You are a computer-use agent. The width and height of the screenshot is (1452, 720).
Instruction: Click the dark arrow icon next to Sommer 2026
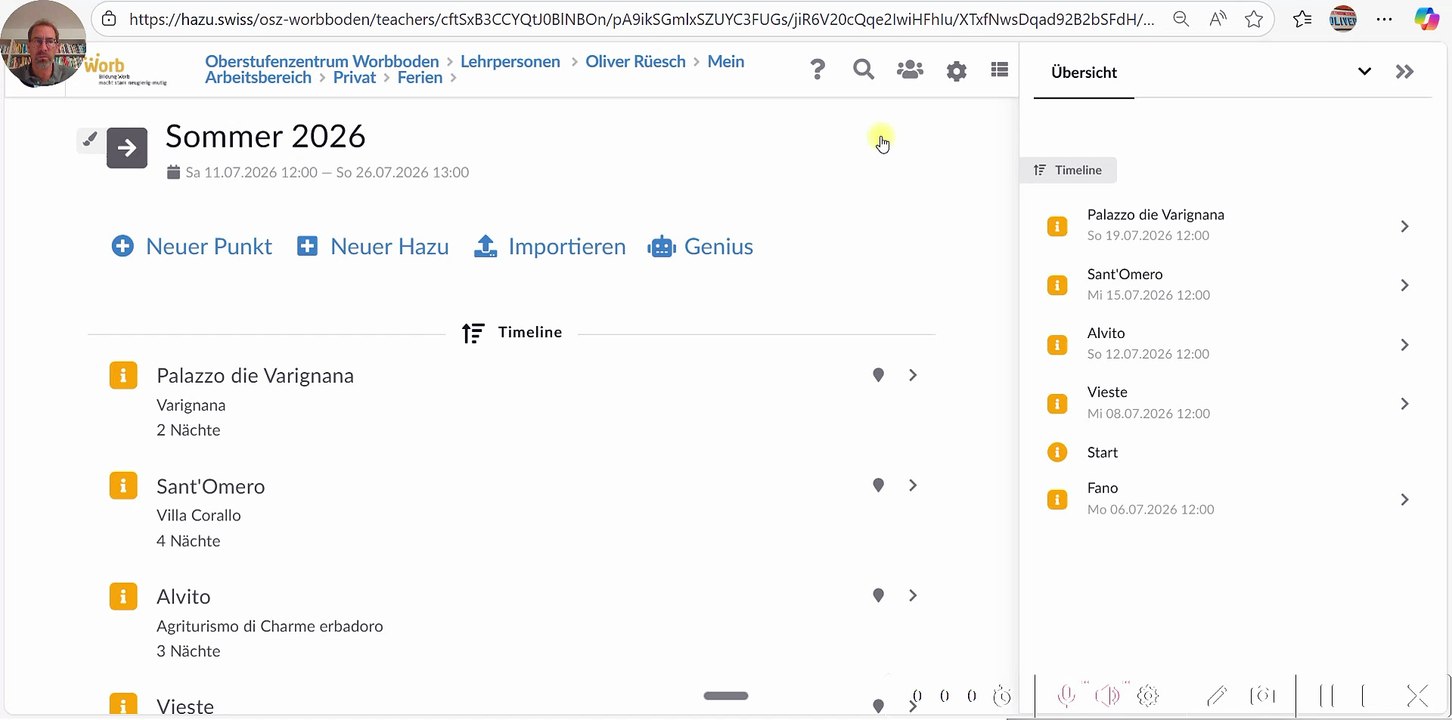coord(127,148)
